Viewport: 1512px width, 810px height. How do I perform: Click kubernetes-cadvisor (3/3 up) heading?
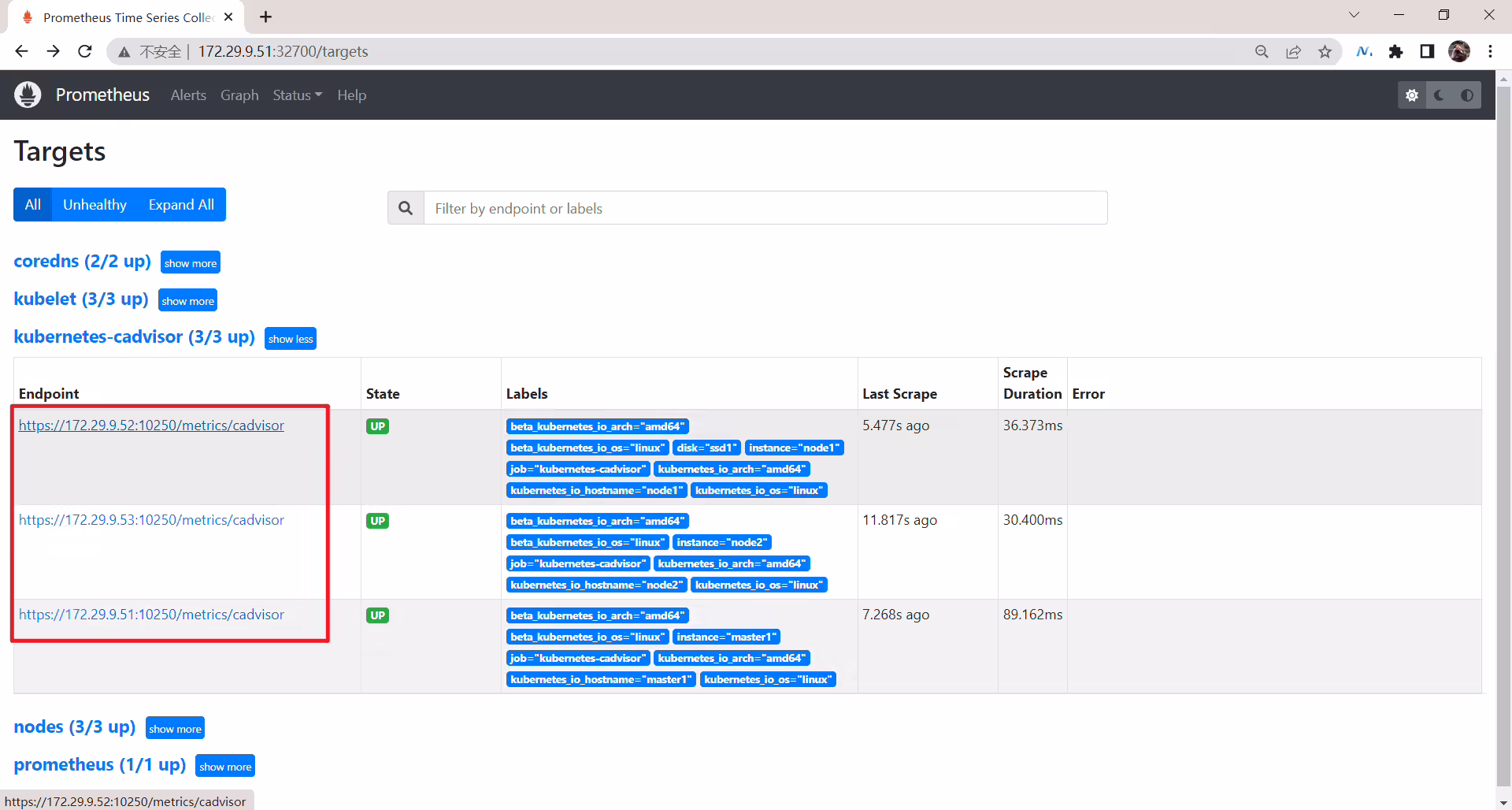[x=134, y=336]
